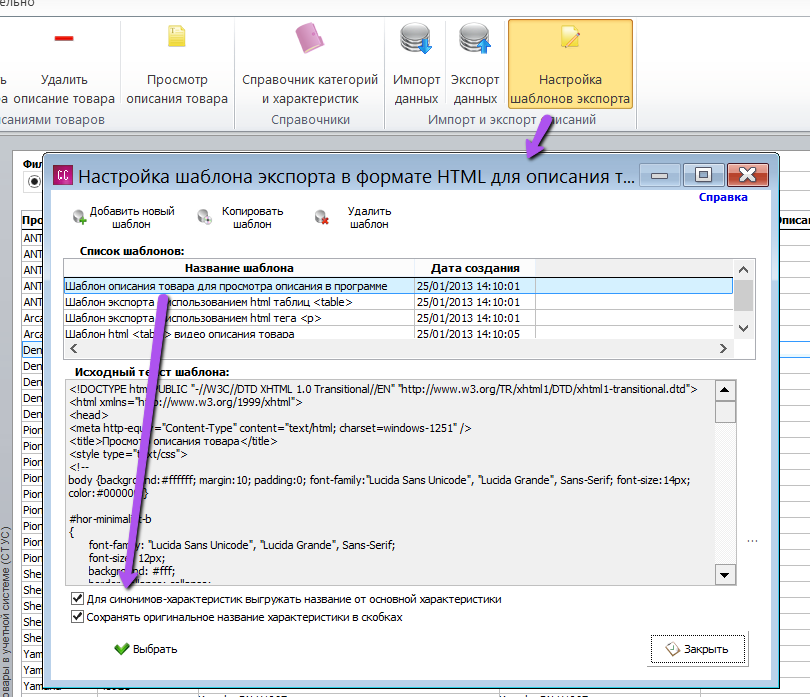Image resolution: width=810 pixels, height=697 pixels.
Task: Click Просмотр описания товара ribbon label
Action: pyautogui.click(x=177, y=89)
